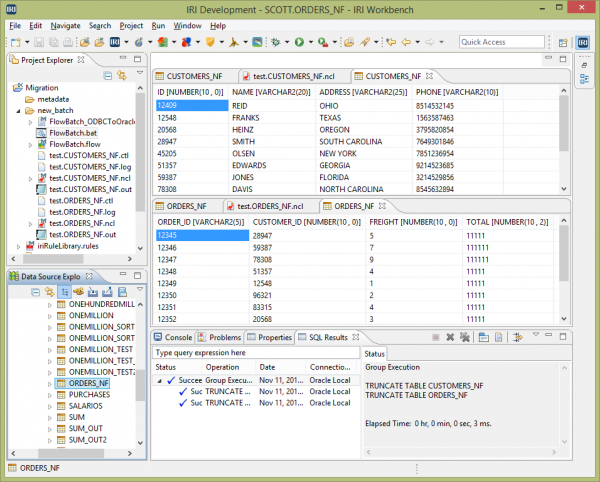Toggle Link with Editor in Project Explorer
Image resolution: width=600 pixels, height=482 pixels.
122,76
